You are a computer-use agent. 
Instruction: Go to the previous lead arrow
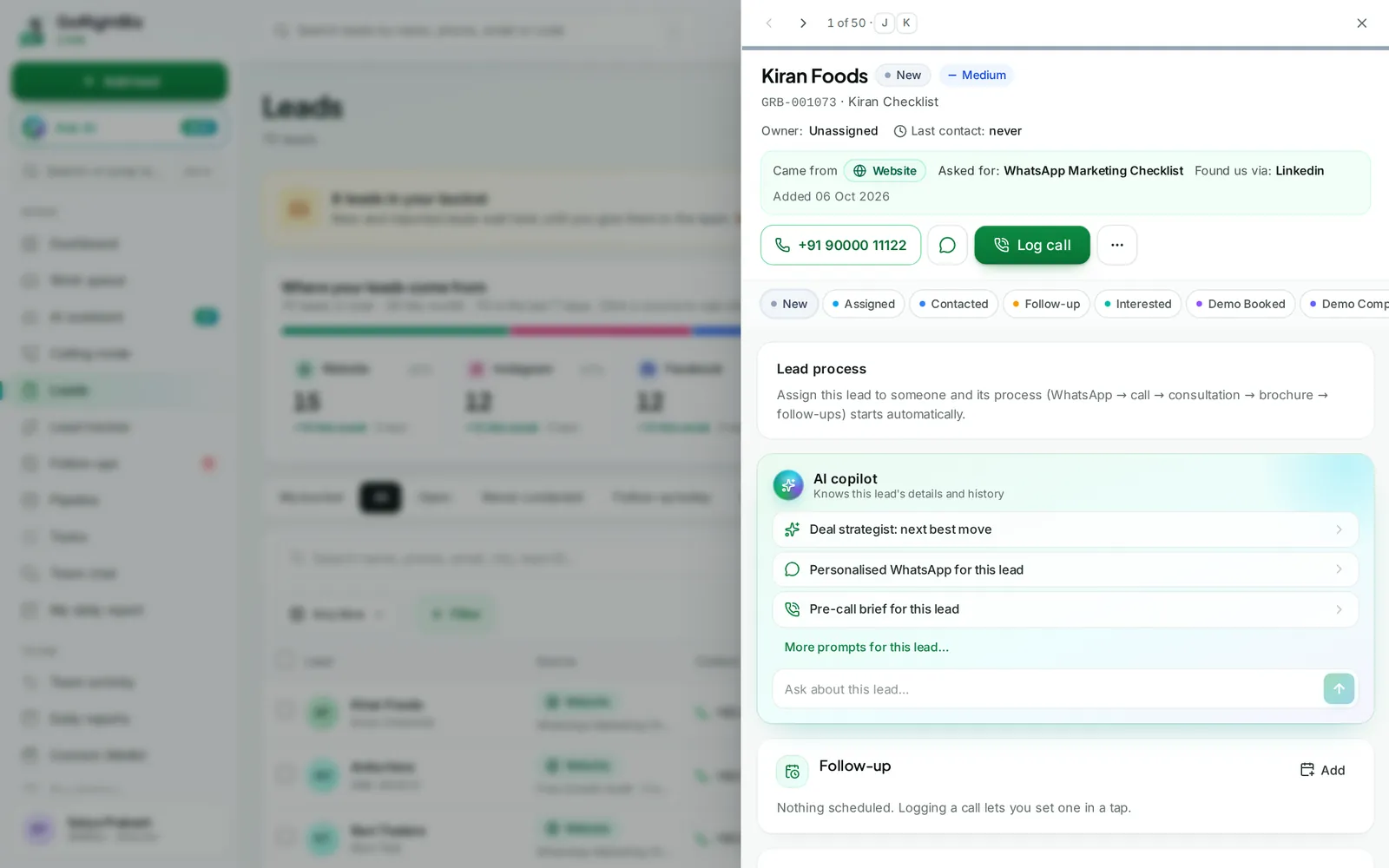[769, 23]
